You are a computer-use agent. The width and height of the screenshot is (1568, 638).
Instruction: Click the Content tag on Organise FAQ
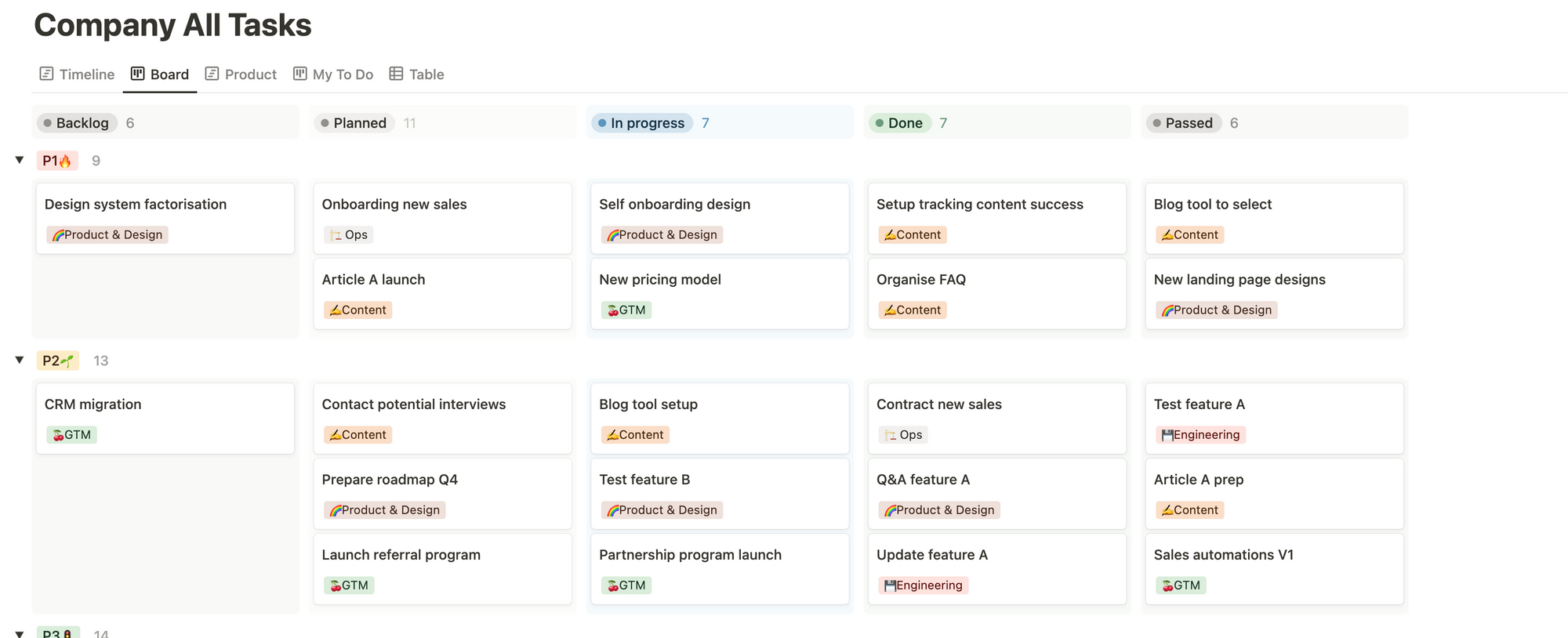pyautogui.click(x=912, y=310)
